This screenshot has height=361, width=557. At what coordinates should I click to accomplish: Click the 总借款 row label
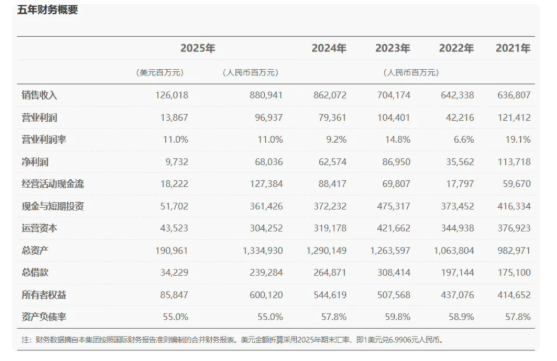click(35, 273)
